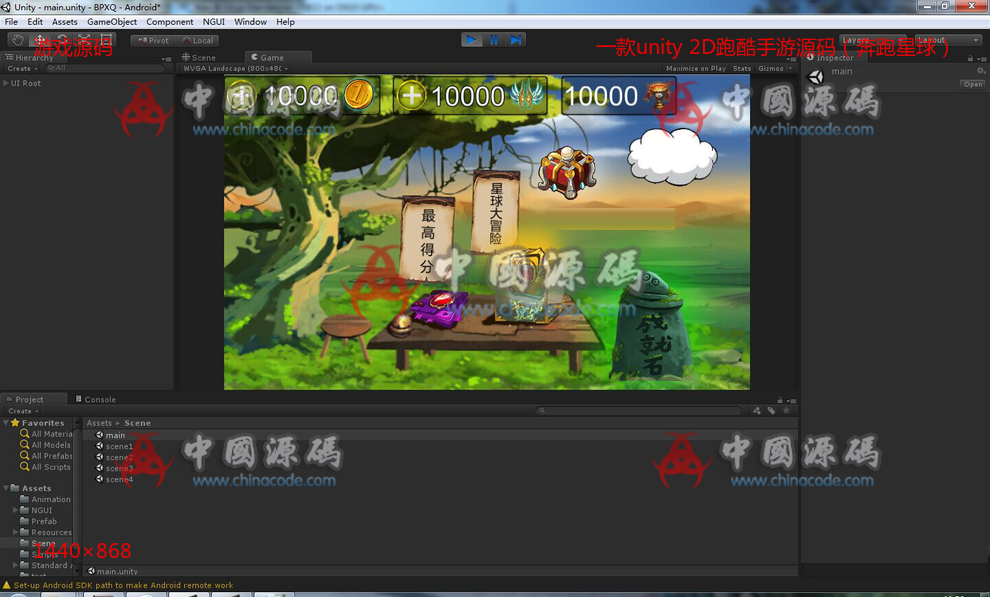Select All Models favorite search
Viewport: 990px width, 597px height.
pos(45,445)
